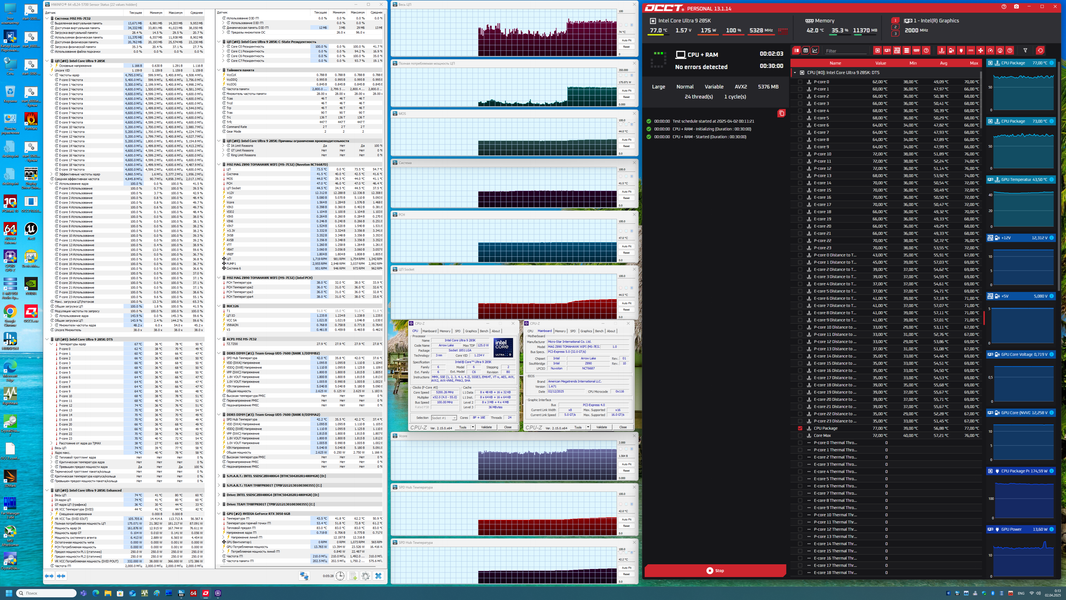Open Windows Start menu button
The image size is (1066, 600).
(9, 593)
